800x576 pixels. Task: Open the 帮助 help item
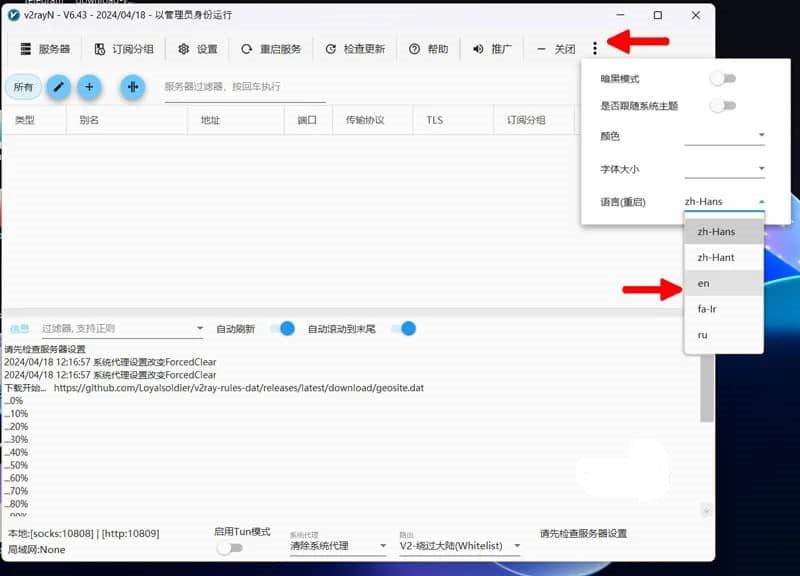(x=415, y=49)
